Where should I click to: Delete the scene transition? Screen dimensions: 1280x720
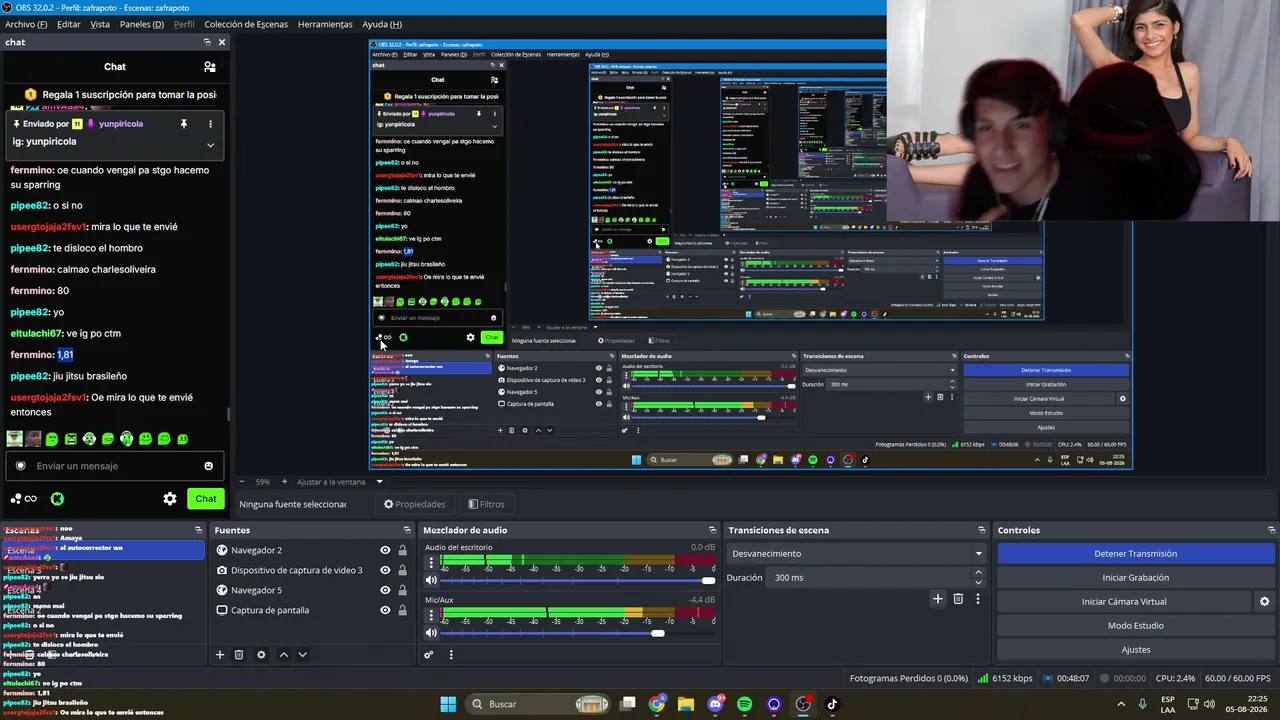tap(958, 599)
